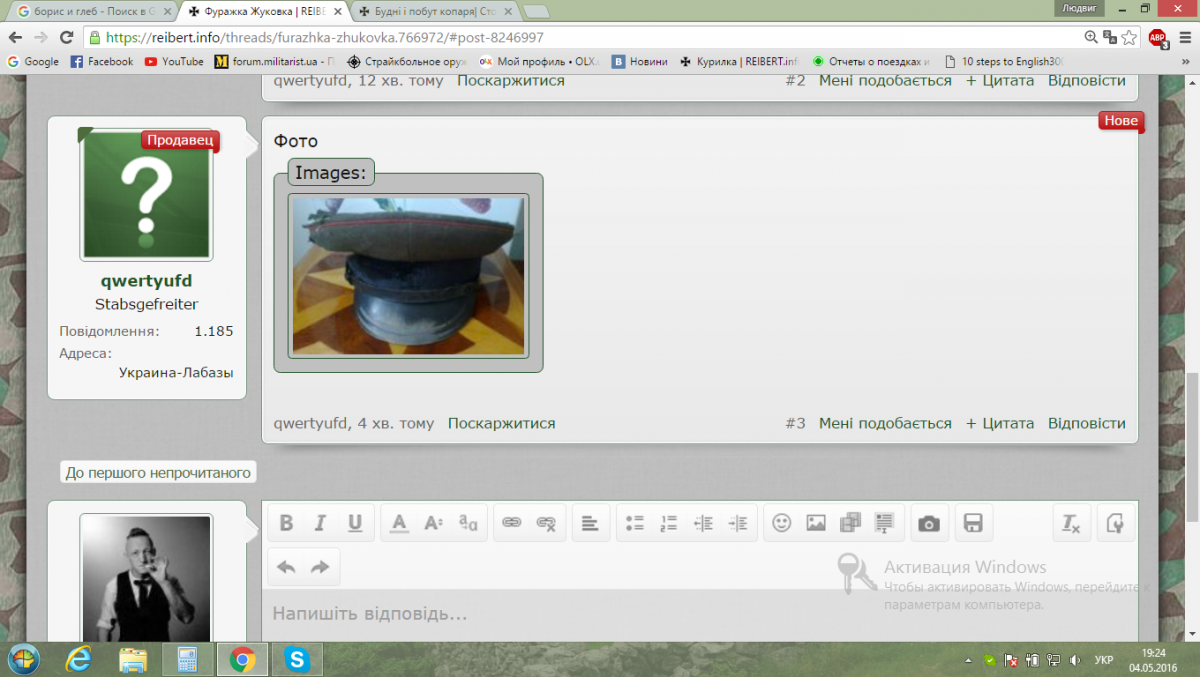Open the font family dropdown
The height and width of the screenshot is (677, 1200).
point(467,523)
